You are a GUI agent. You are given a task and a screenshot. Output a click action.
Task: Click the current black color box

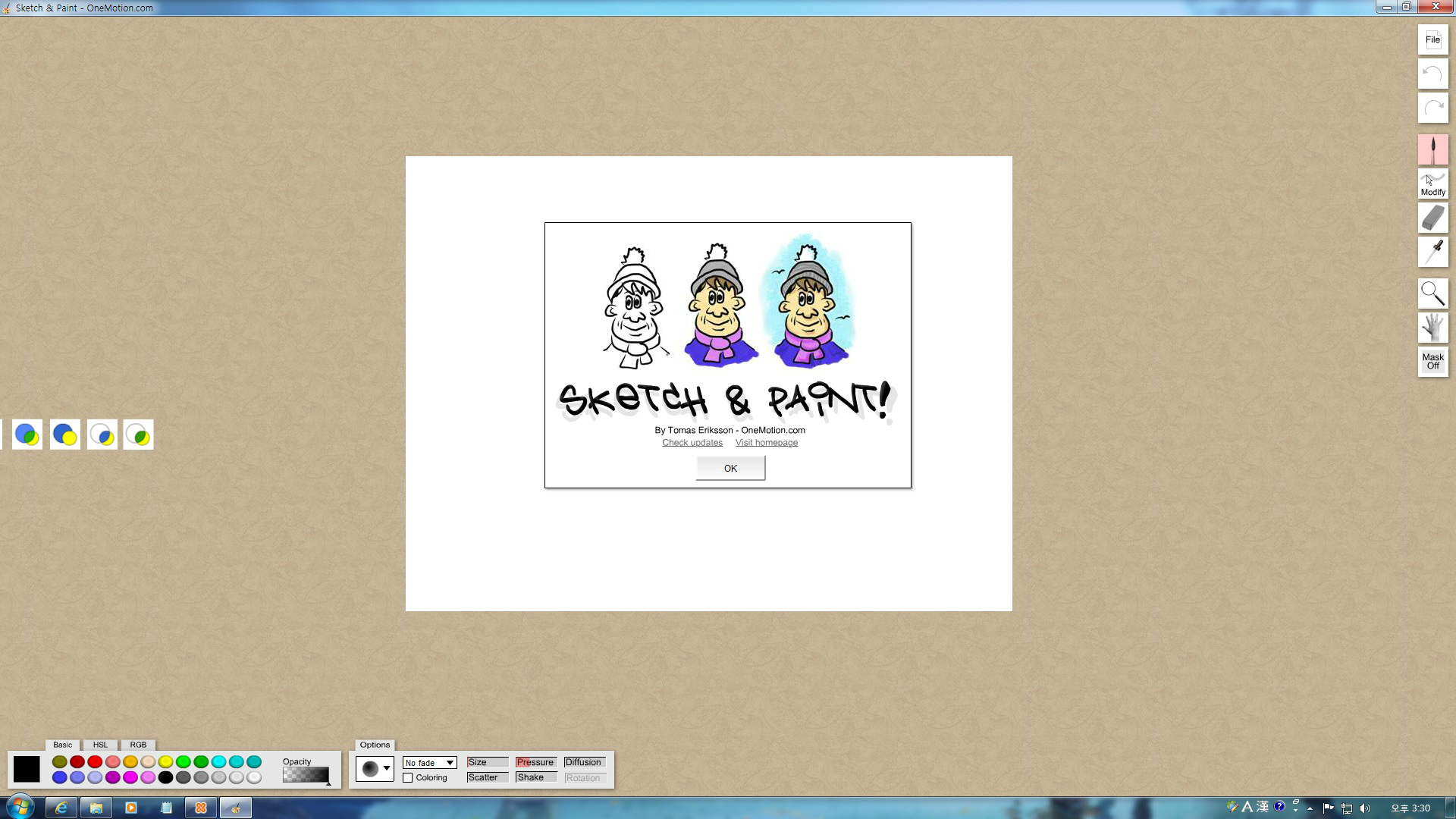pos(27,769)
